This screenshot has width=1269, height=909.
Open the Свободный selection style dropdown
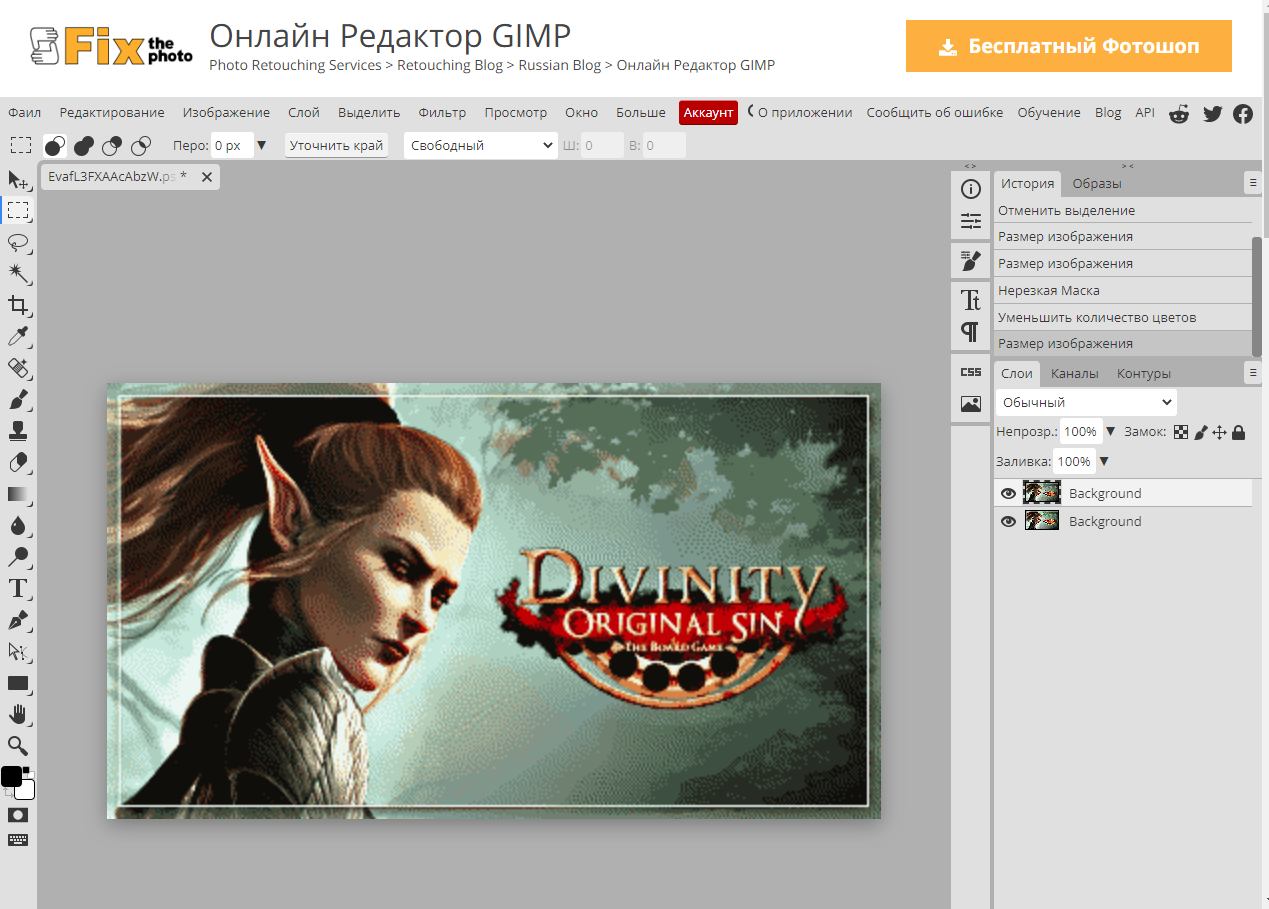tap(480, 145)
